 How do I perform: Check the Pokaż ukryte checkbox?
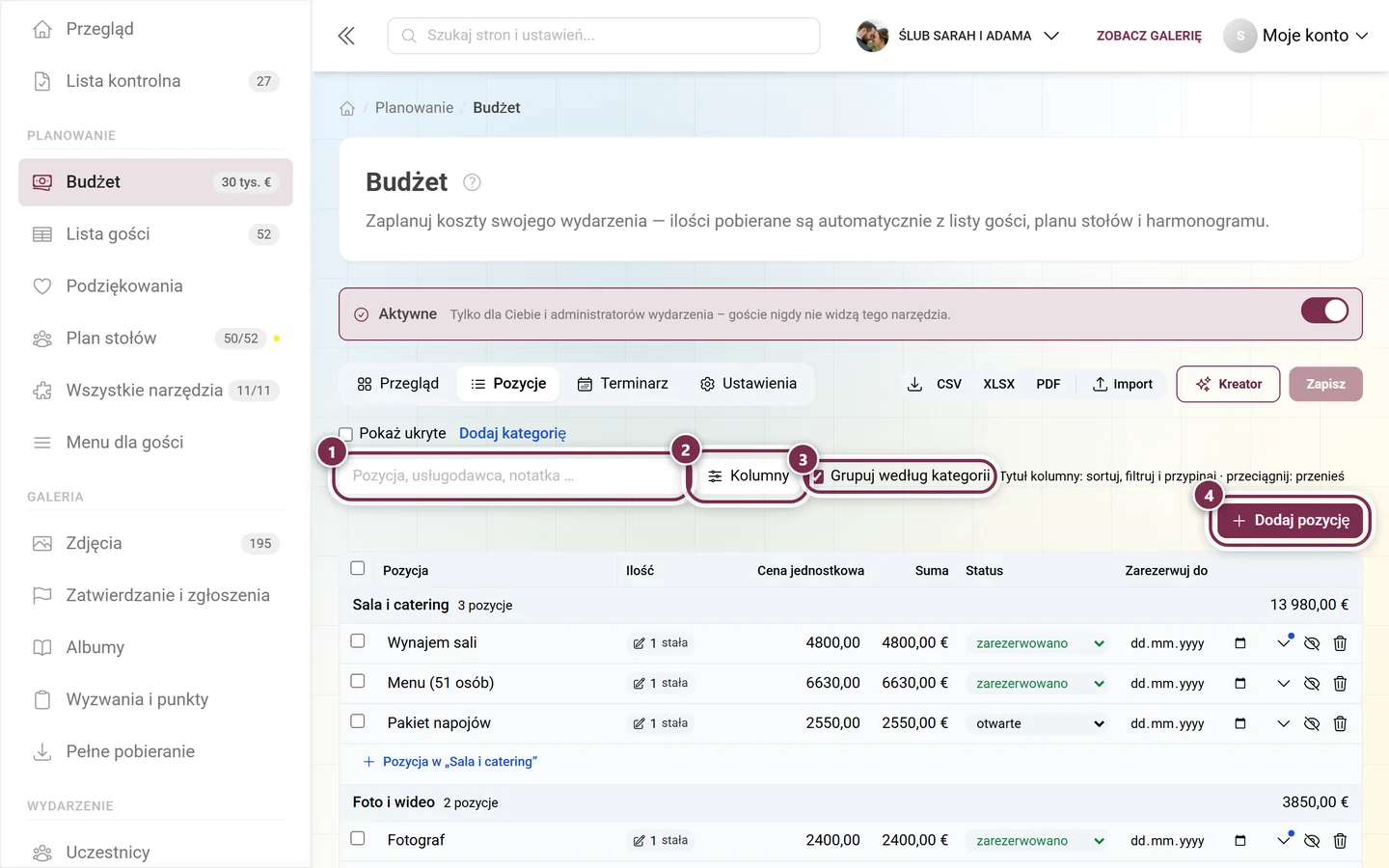(345, 434)
